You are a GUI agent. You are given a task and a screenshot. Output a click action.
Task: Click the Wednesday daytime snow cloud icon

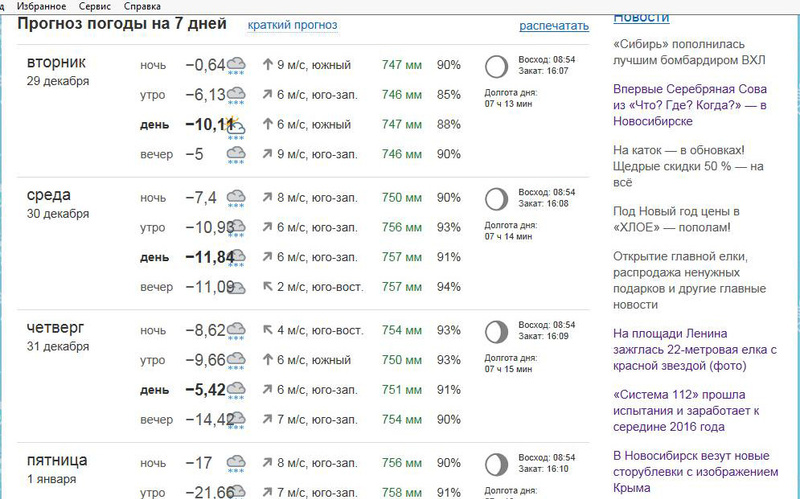[237, 258]
